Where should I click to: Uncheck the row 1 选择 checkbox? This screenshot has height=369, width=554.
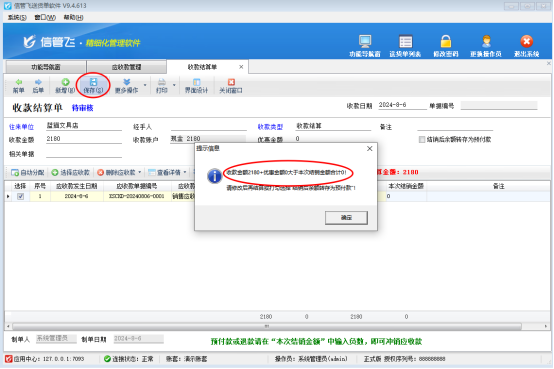click(x=20, y=197)
